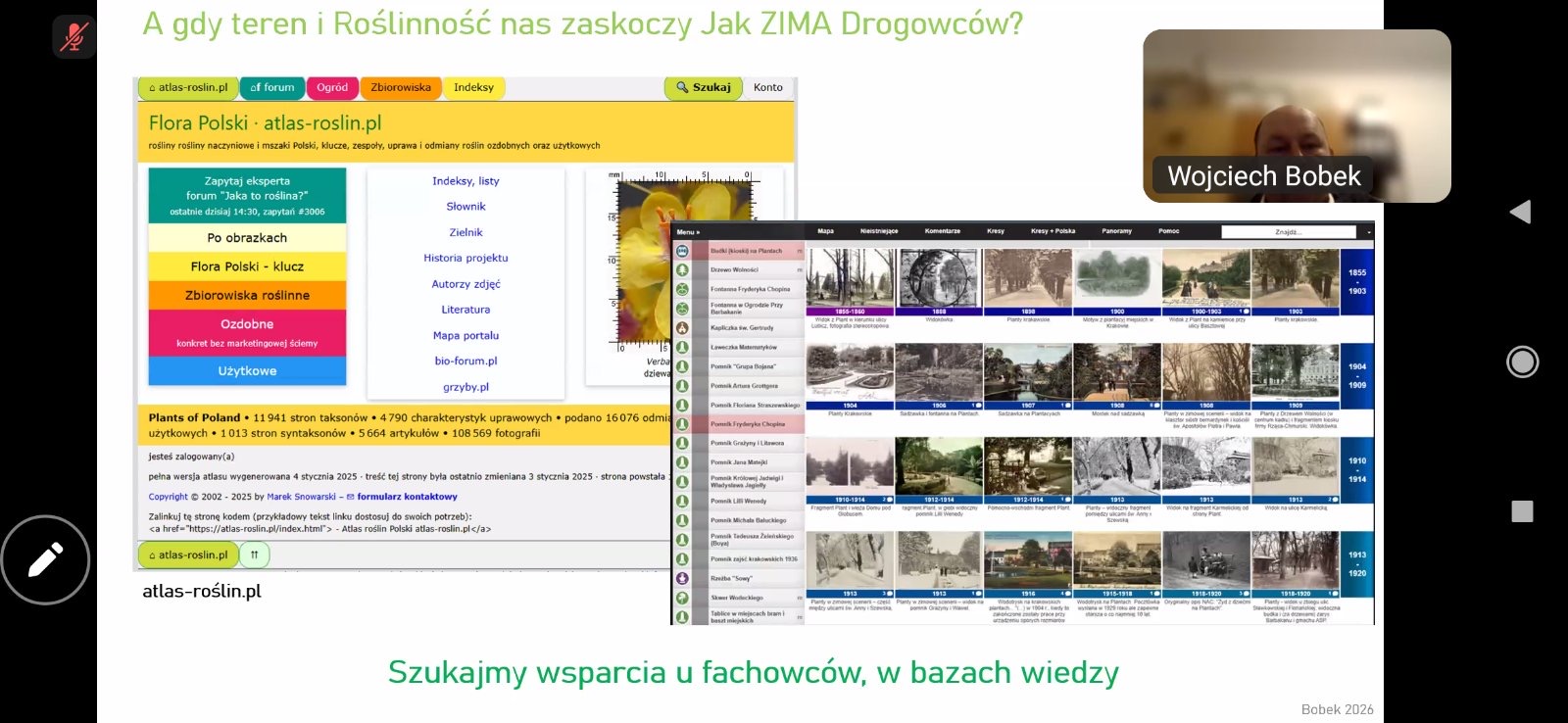Click the scroll-to-top arrows button
1568x723 pixels.
255,554
